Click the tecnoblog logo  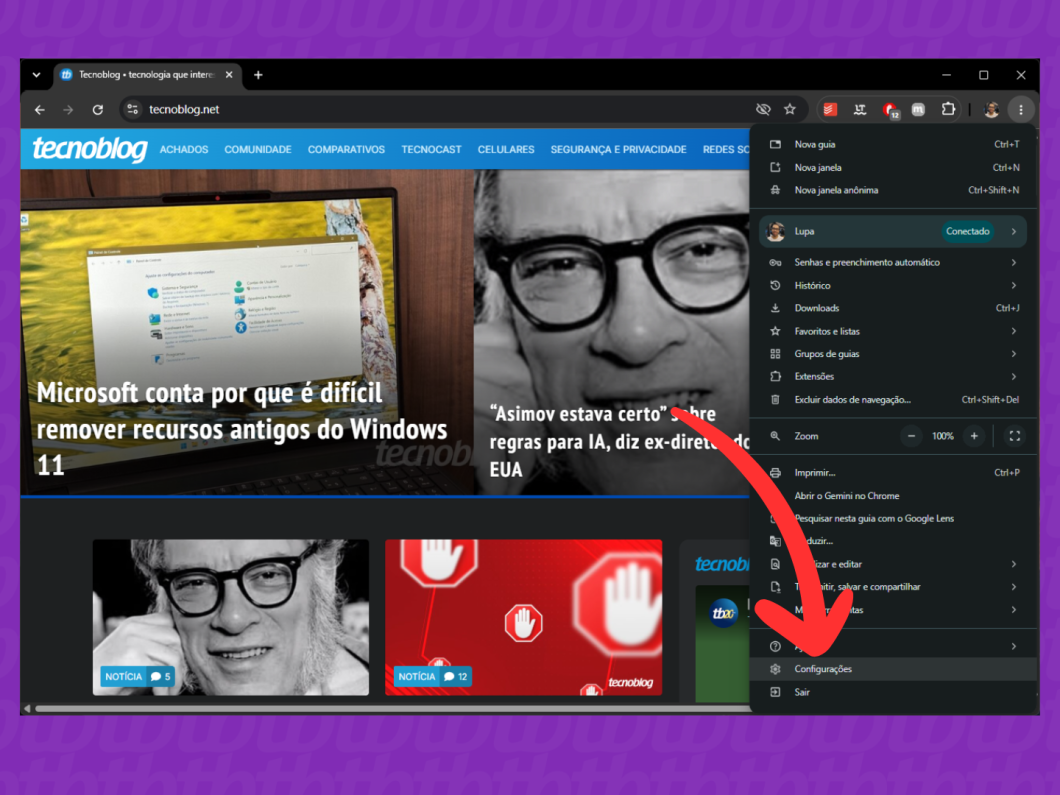tap(90, 149)
